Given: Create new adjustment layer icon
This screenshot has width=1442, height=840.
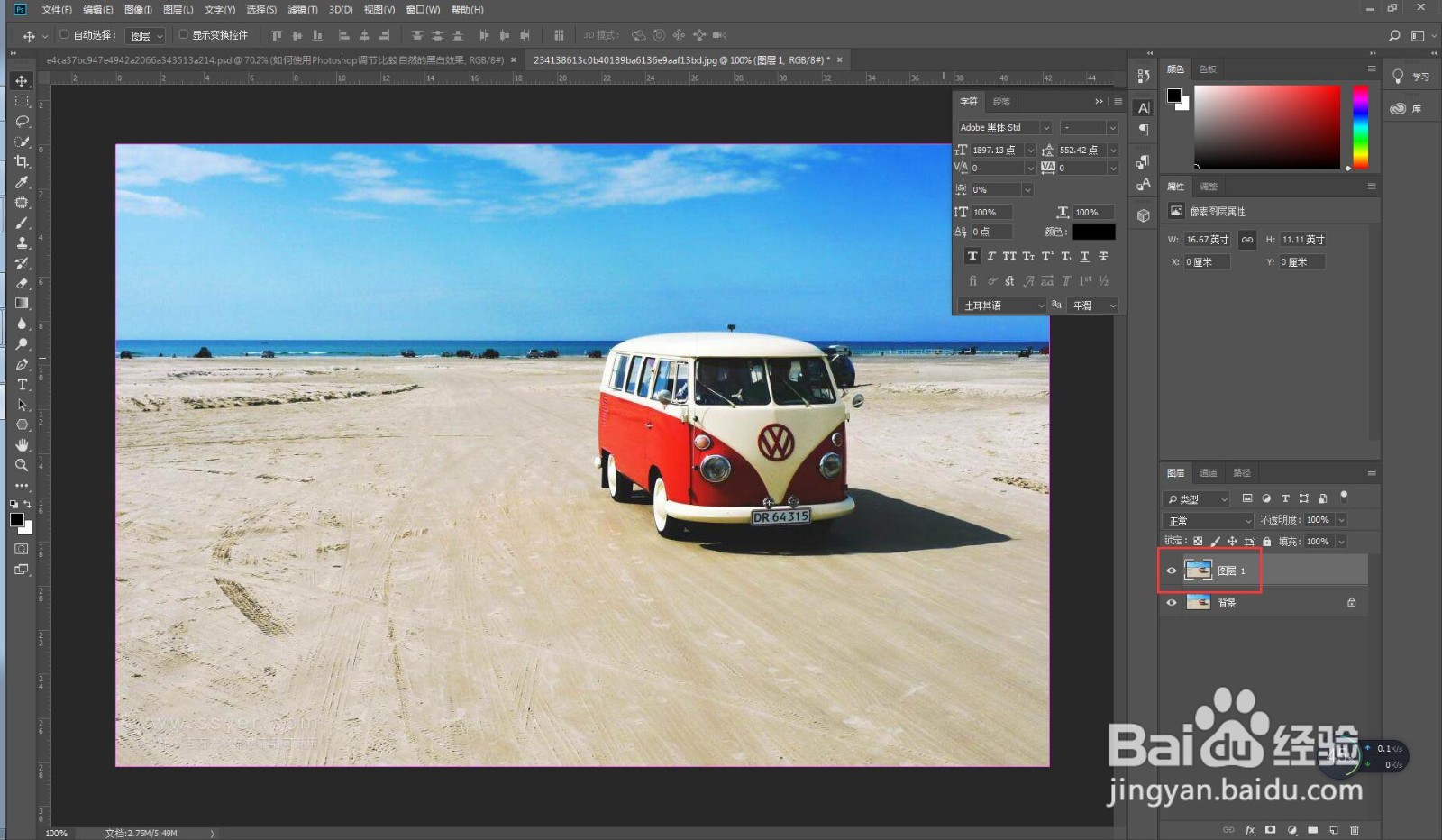Looking at the screenshot, I should (1291, 830).
